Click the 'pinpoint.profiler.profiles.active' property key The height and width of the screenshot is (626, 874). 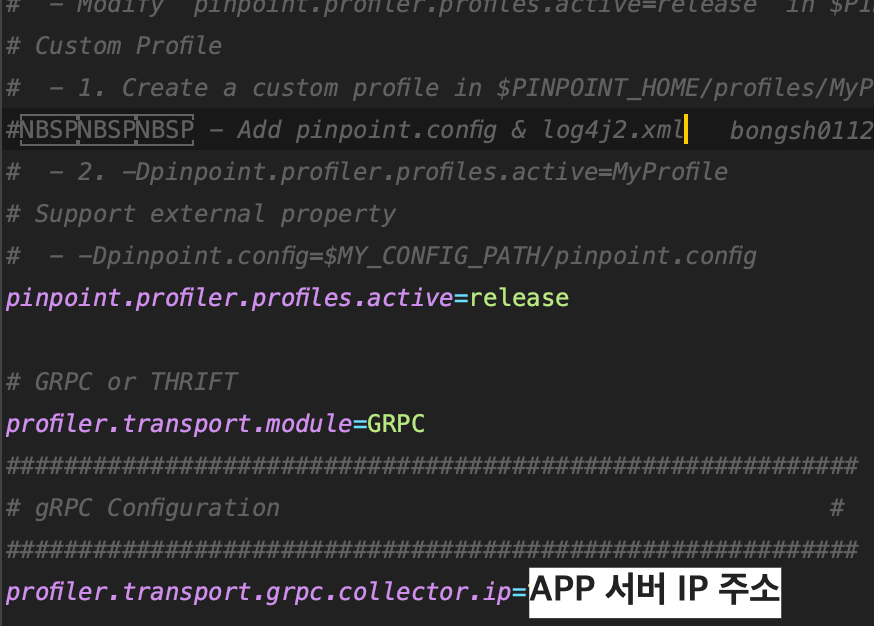[229, 298]
